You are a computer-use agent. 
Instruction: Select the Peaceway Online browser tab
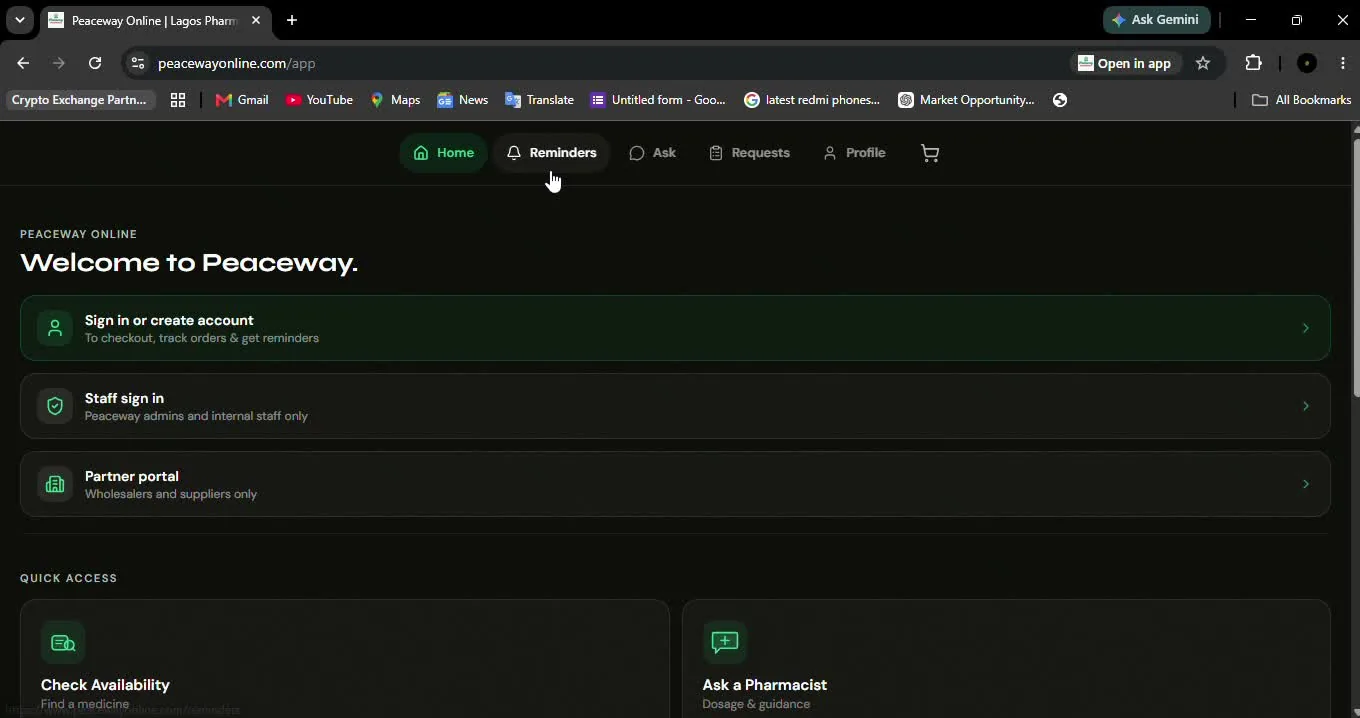pyautogui.click(x=153, y=20)
